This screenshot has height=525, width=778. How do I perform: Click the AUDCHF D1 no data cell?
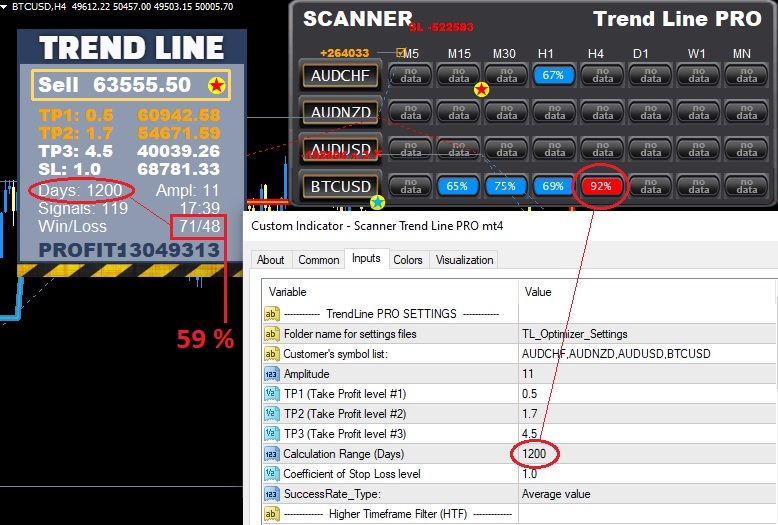650,75
